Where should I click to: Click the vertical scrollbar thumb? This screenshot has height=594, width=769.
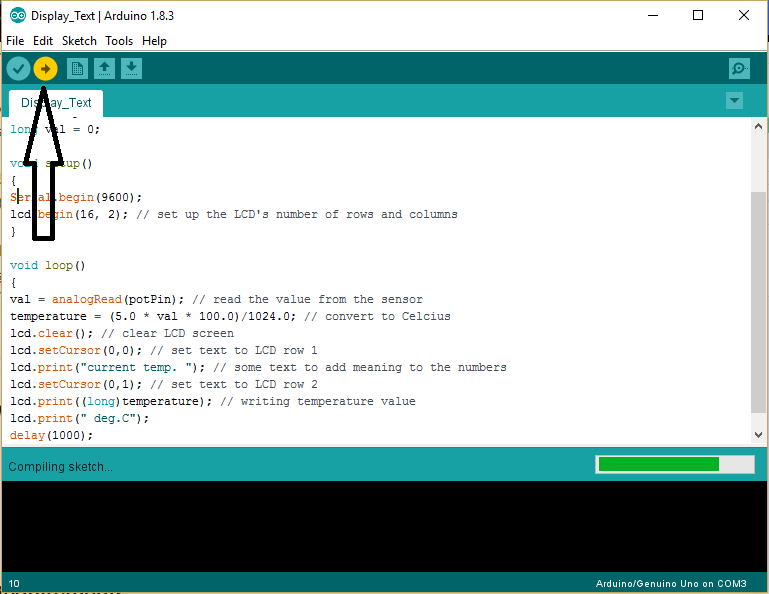tap(758, 302)
